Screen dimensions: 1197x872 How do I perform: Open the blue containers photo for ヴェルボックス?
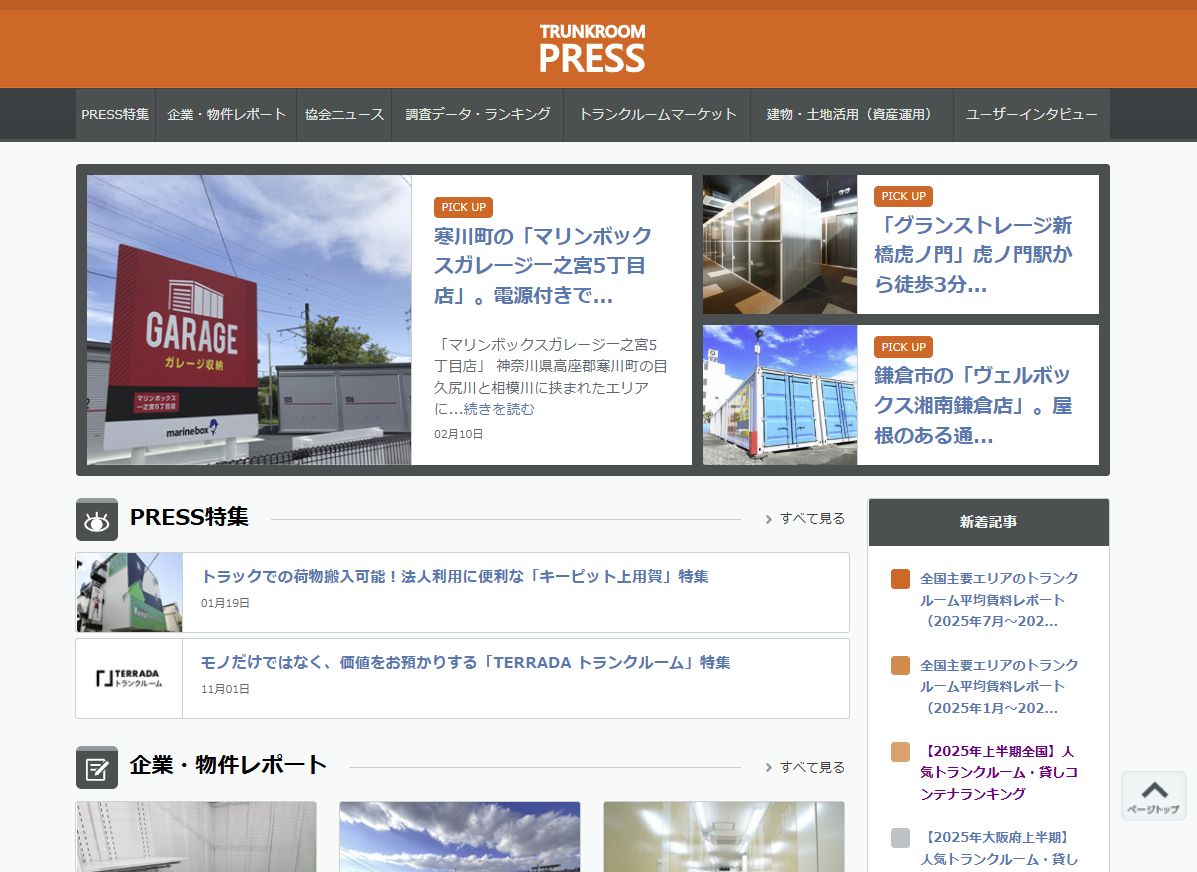click(x=779, y=395)
